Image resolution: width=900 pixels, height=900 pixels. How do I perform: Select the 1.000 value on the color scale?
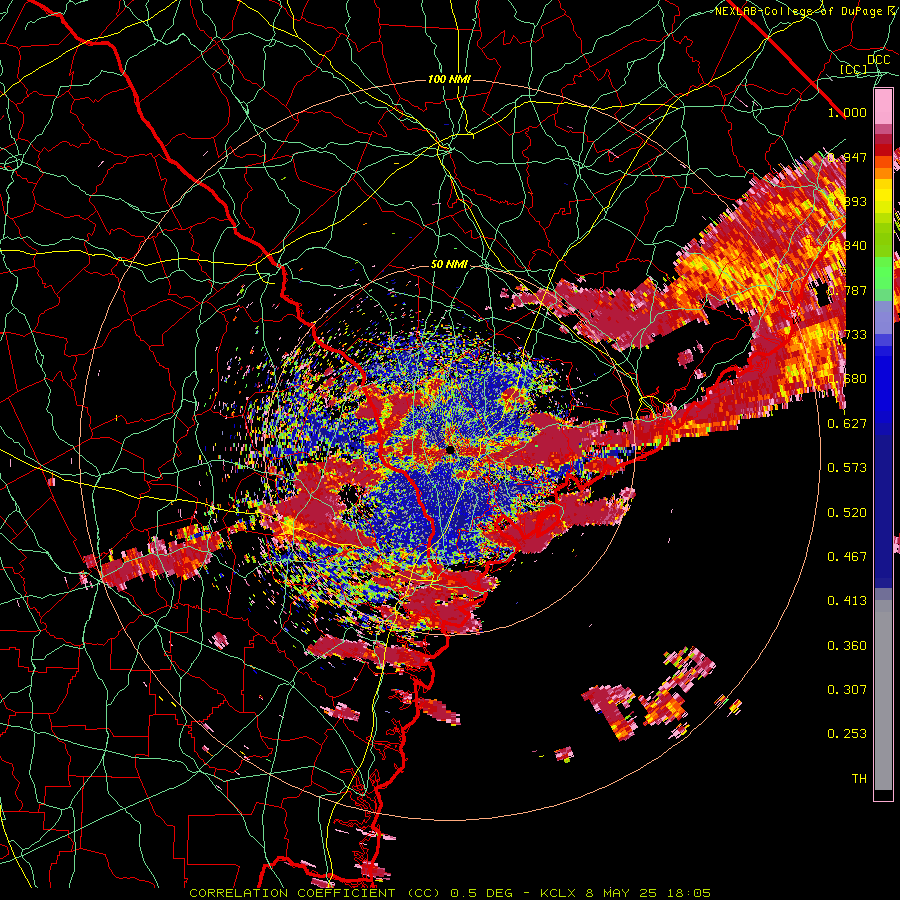pyautogui.click(x=847, y=112)
